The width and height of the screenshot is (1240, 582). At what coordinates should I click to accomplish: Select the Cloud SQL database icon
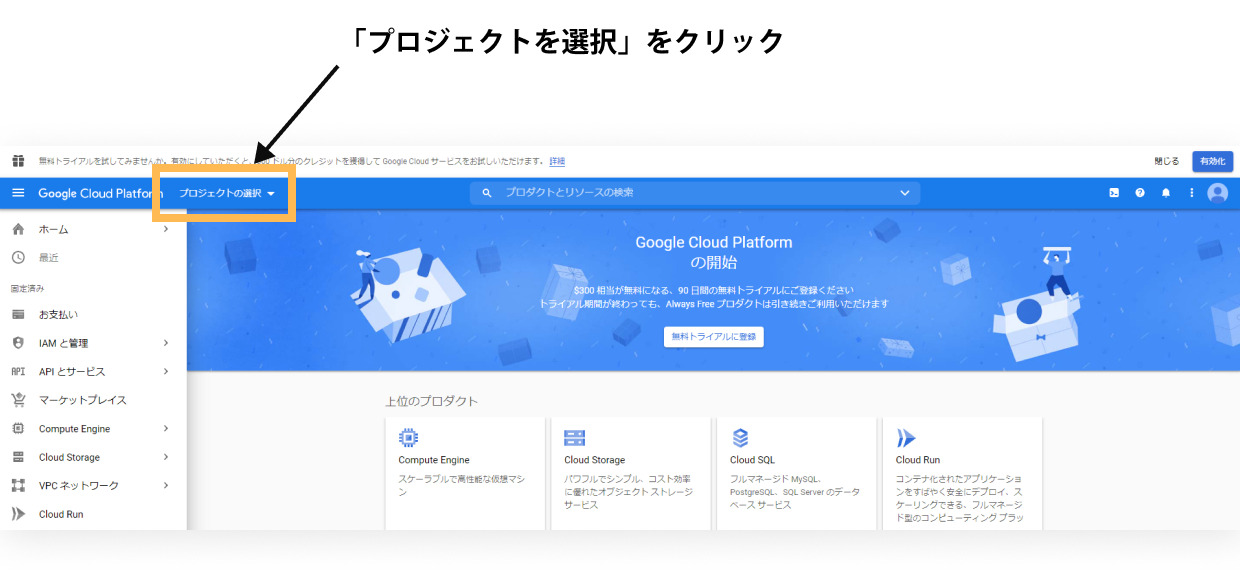point(739,437)
